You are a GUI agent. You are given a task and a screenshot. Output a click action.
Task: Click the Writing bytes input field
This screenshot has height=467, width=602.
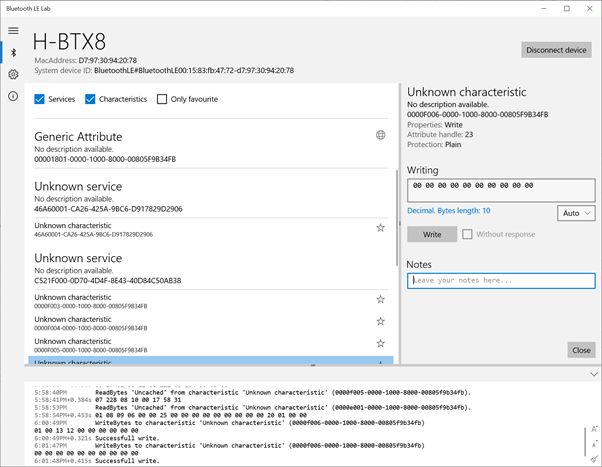(501, 190)
